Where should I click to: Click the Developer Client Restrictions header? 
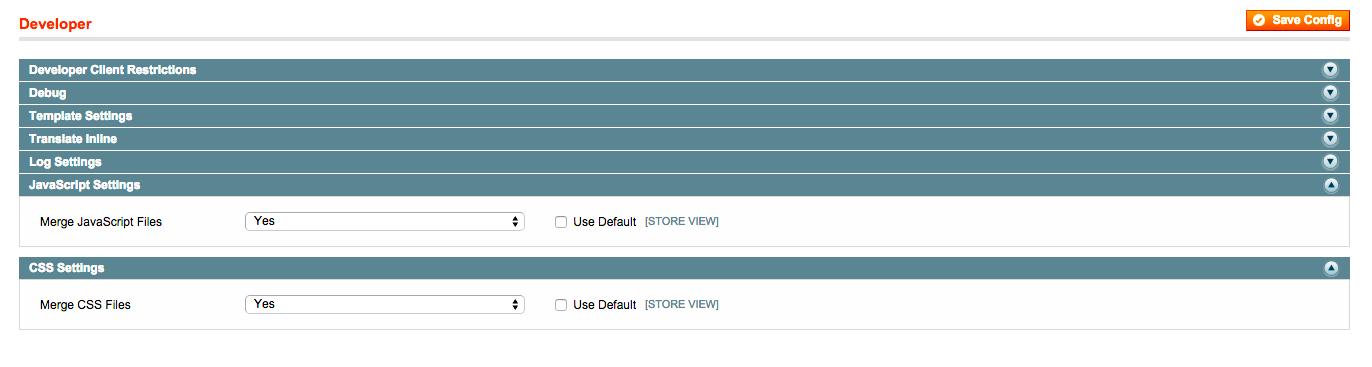coord(681,70)
